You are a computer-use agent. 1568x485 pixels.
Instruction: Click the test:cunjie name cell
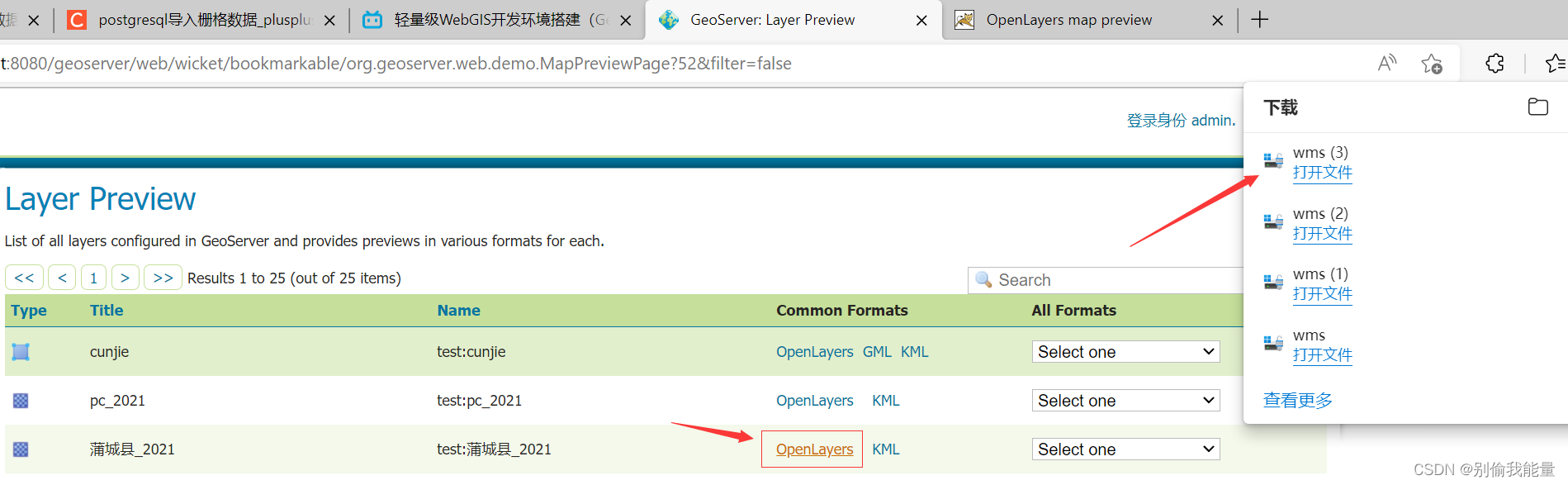[x=471, y=352]
